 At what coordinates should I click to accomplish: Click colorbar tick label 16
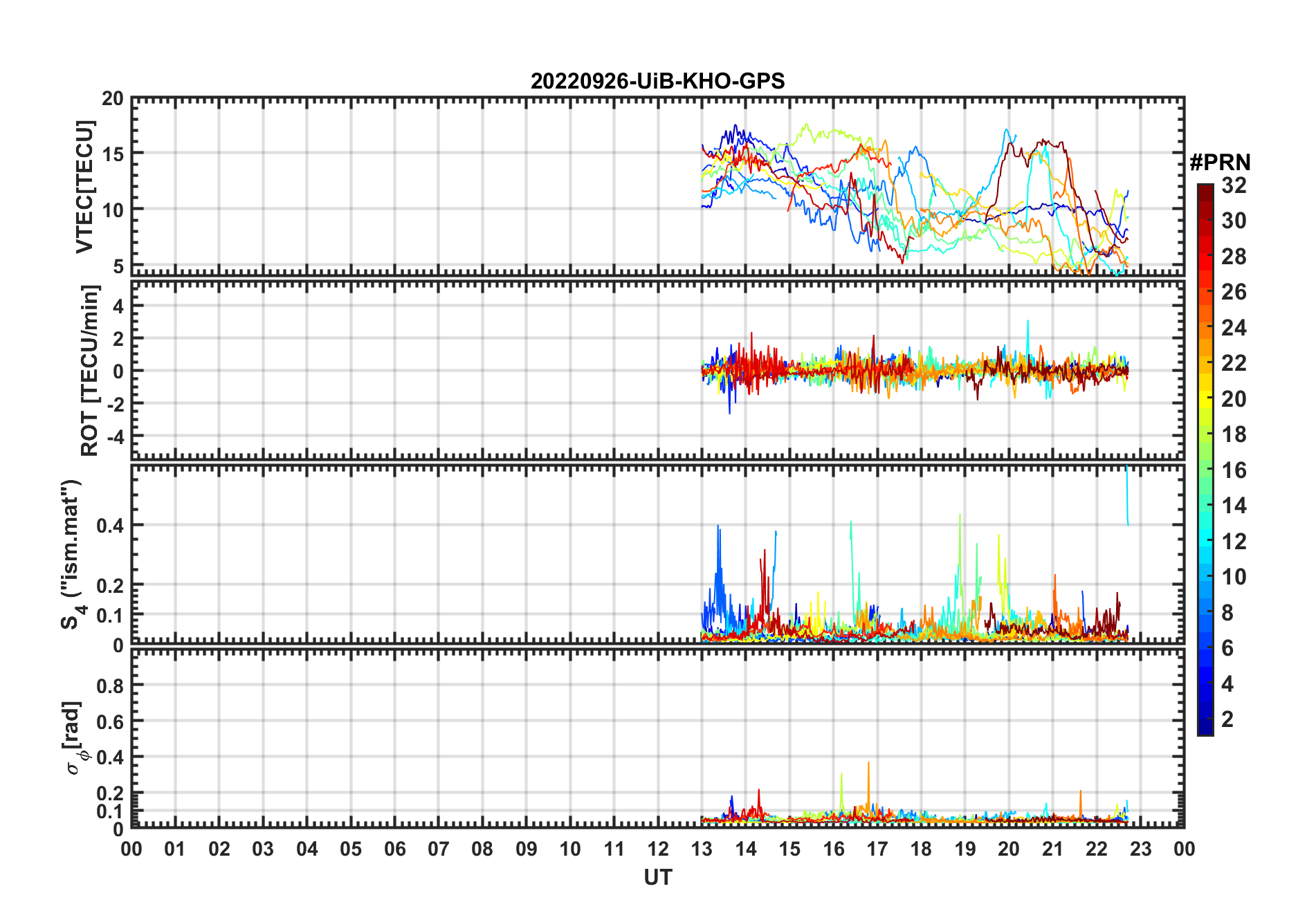pos(1234,470)
